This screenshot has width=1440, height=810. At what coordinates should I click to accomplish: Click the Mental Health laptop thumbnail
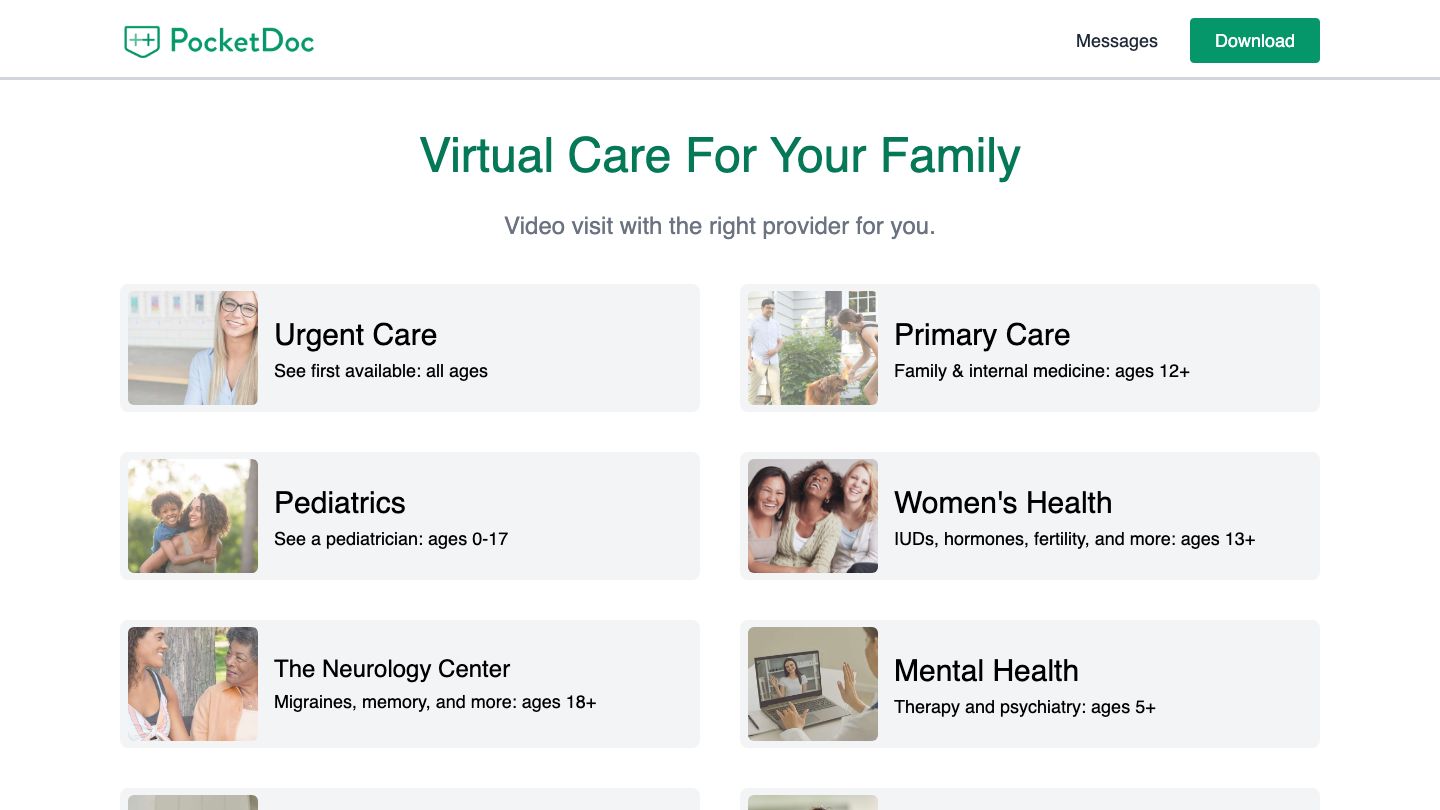click(x=813, y=684)
